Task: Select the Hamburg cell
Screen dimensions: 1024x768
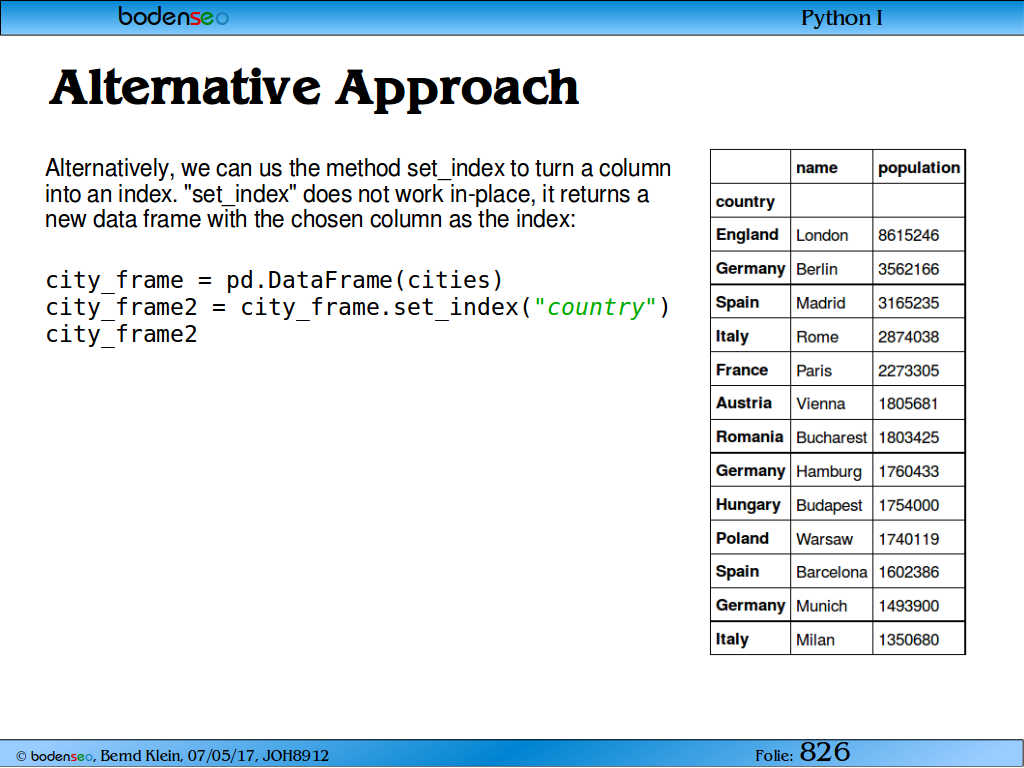Action: tap(829, 472)
